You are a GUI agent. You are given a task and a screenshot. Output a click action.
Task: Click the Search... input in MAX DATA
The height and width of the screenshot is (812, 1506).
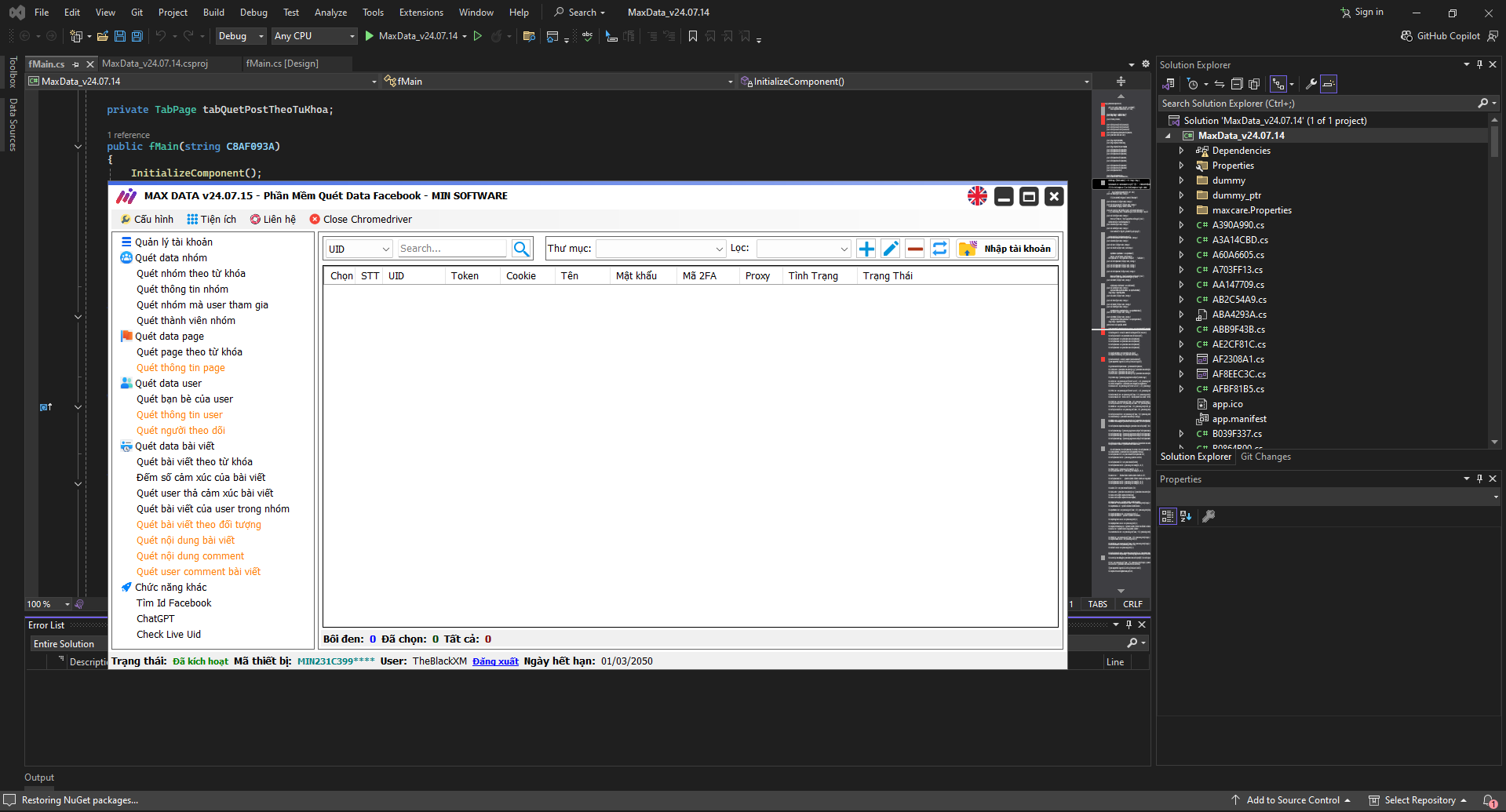click(x=452, y=249)
